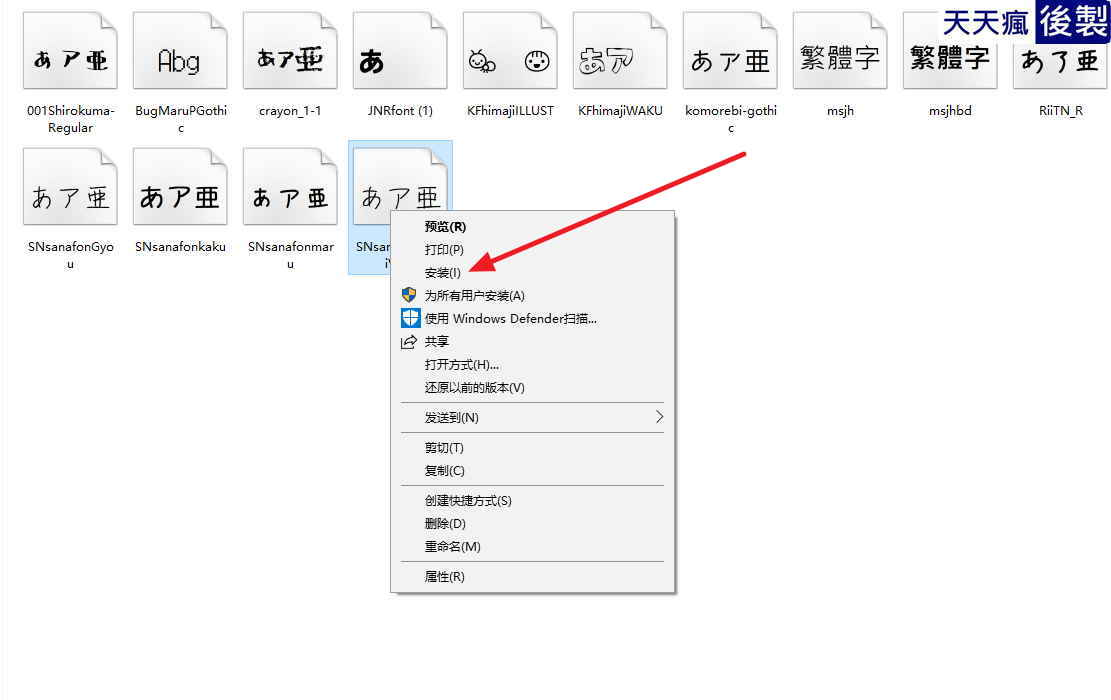Image resolution: width=1111 pixels, height=700 pixels.
Task: Click the file name label KFhimajiILLUST
Action: 510,111
